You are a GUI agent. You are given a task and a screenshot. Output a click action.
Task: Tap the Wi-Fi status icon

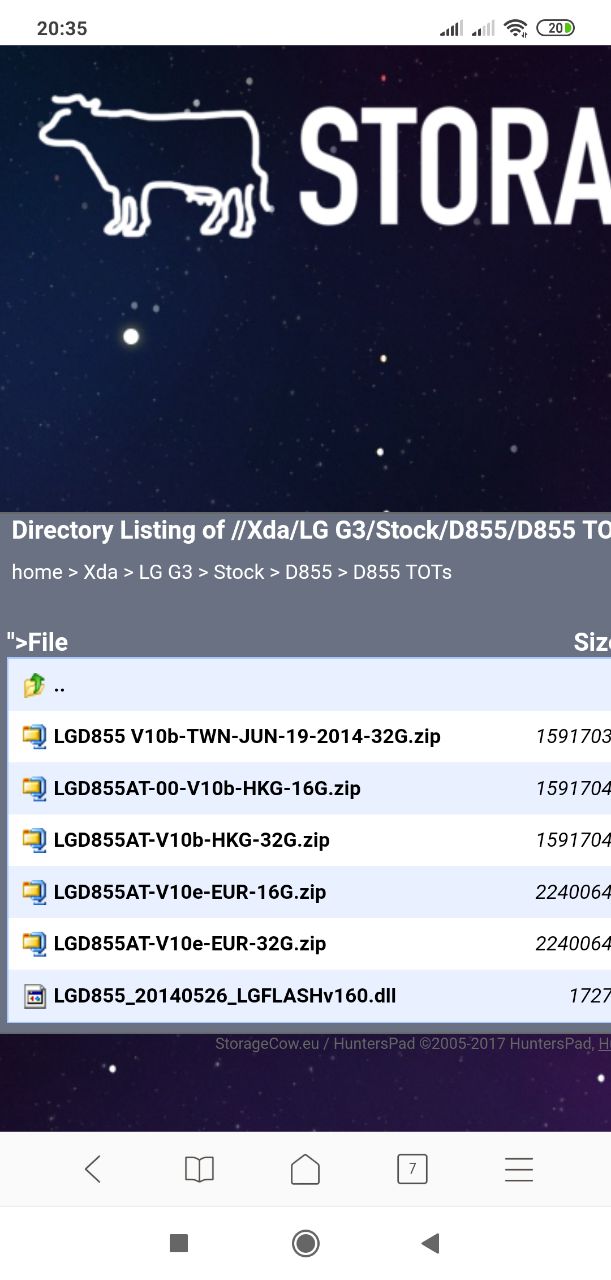(516, 28)
